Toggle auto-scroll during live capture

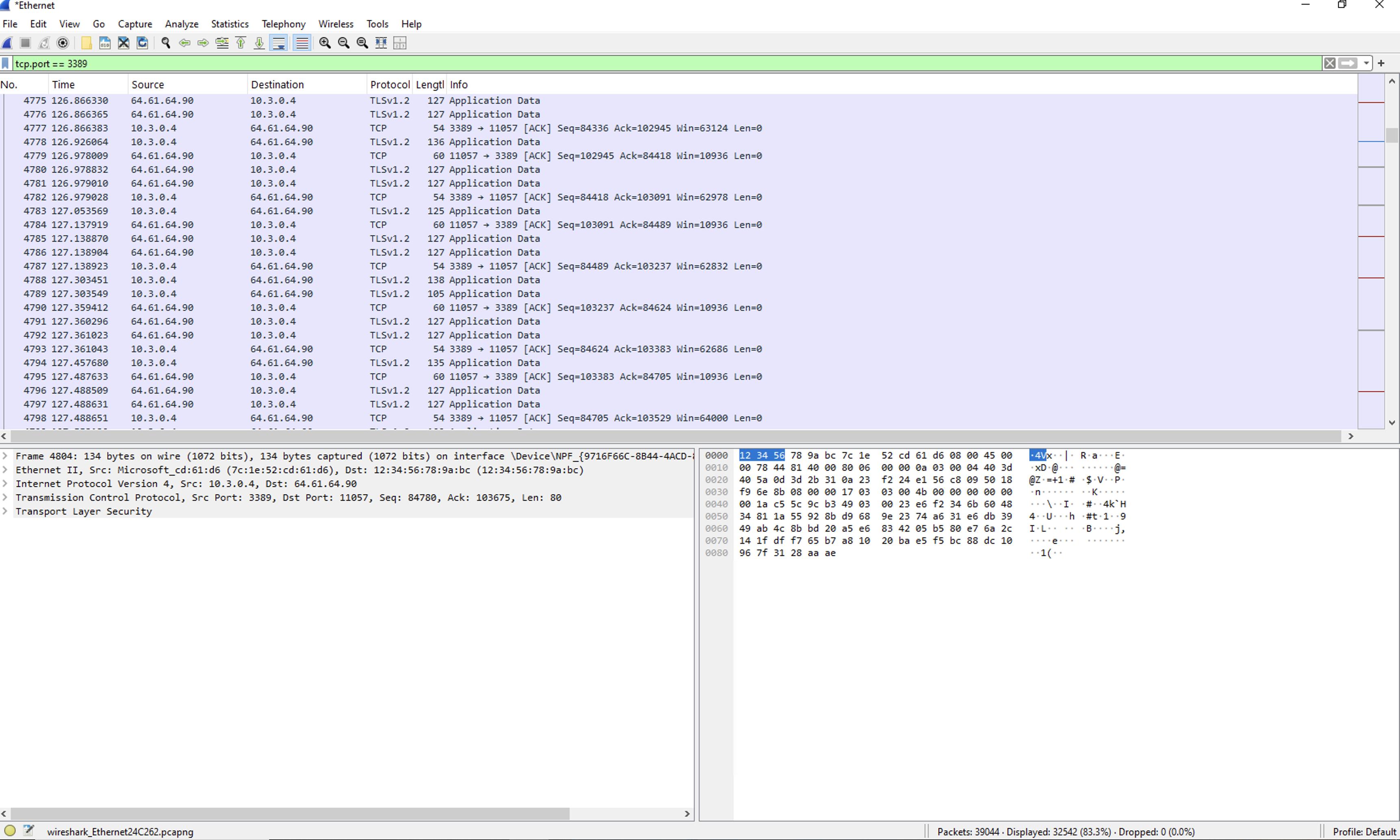tap(279, 43)
